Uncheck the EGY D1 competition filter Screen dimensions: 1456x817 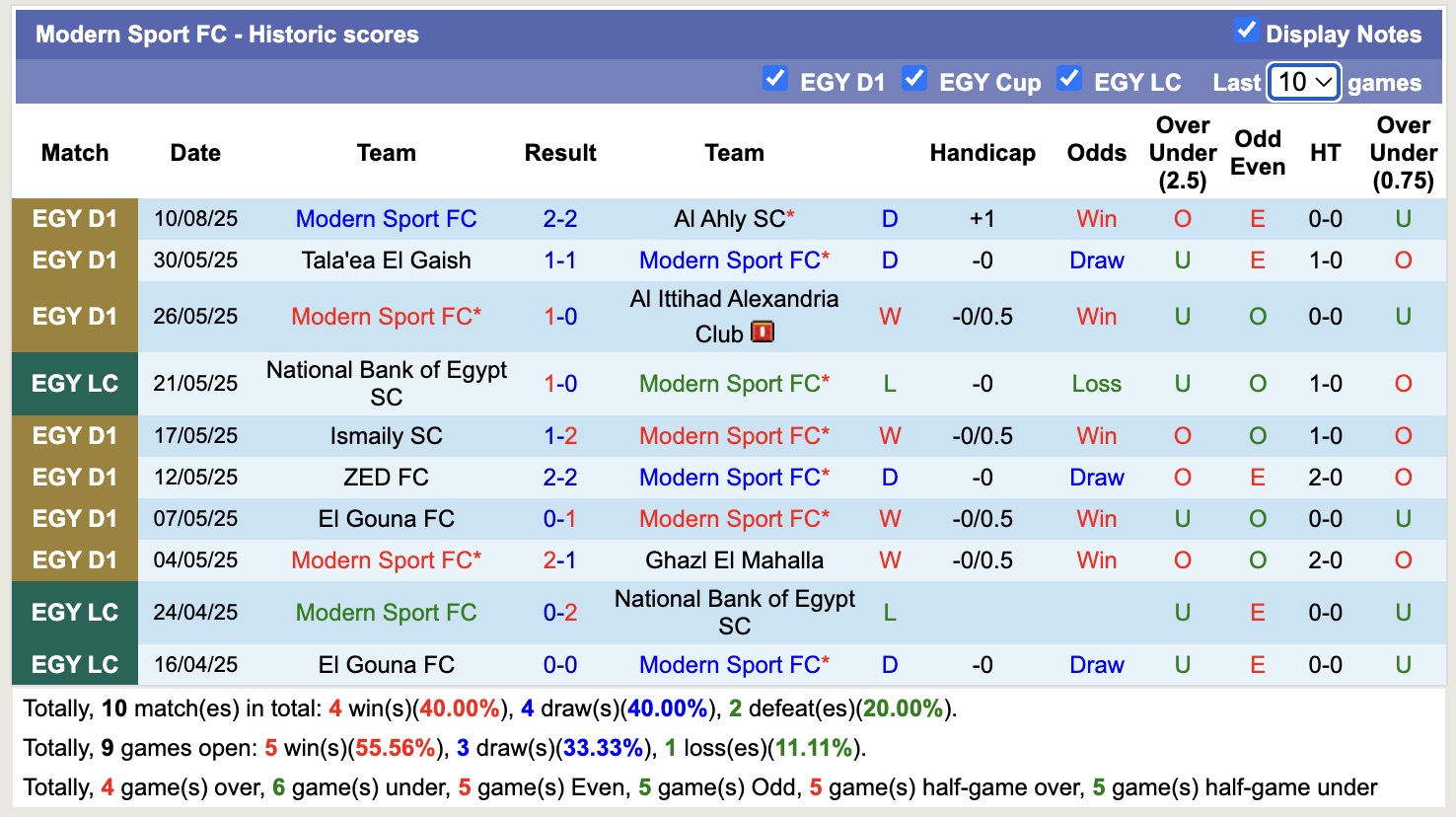click(775, 77)
